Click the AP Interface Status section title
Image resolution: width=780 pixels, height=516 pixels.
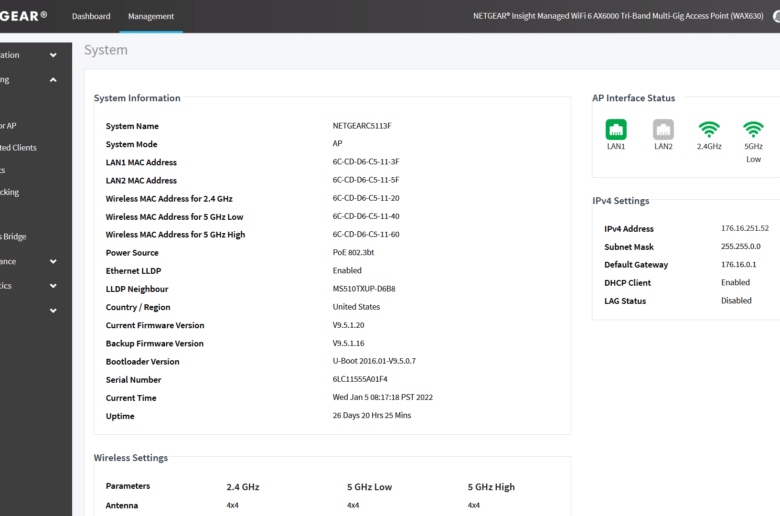633,98
